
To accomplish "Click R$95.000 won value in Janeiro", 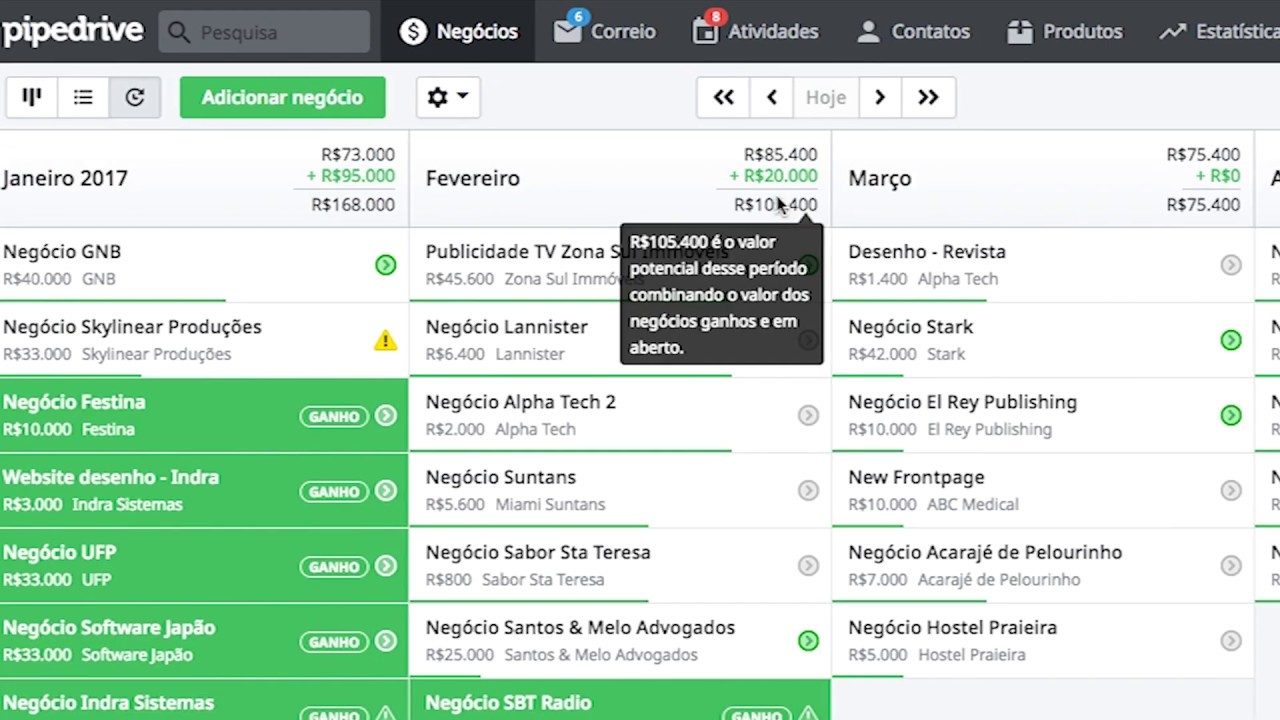I will click(x=350, y=176).
